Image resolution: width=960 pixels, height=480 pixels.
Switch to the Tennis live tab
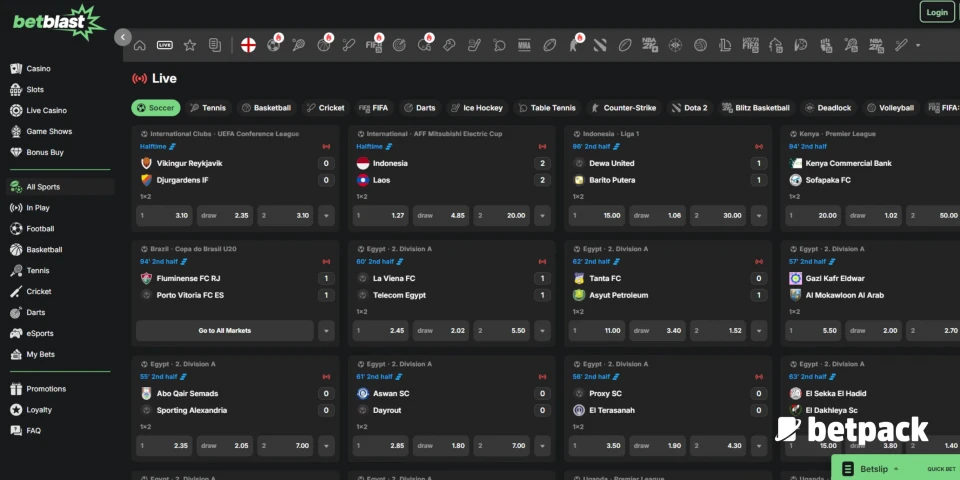tap(208, 108)
